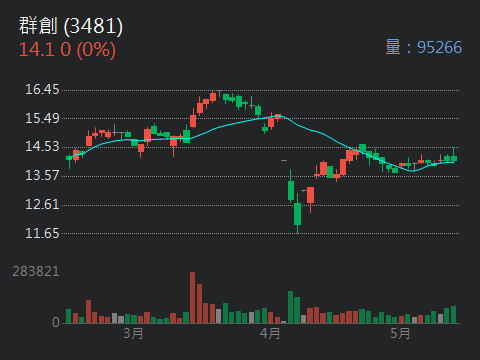Click the 283821 volume axis label
Viewport: 480px width, 360px height.
[36, 272]
